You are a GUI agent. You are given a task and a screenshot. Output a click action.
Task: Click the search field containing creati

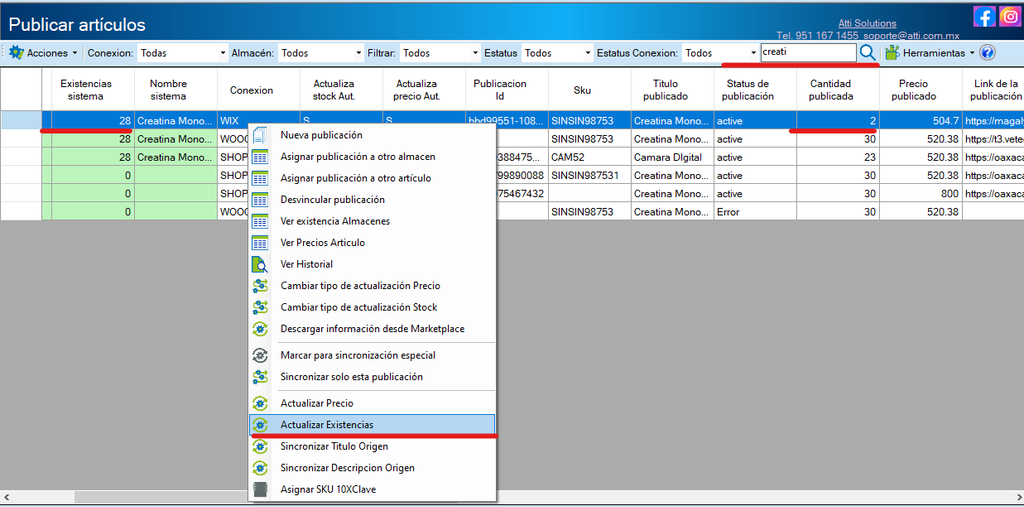(808, 53)
